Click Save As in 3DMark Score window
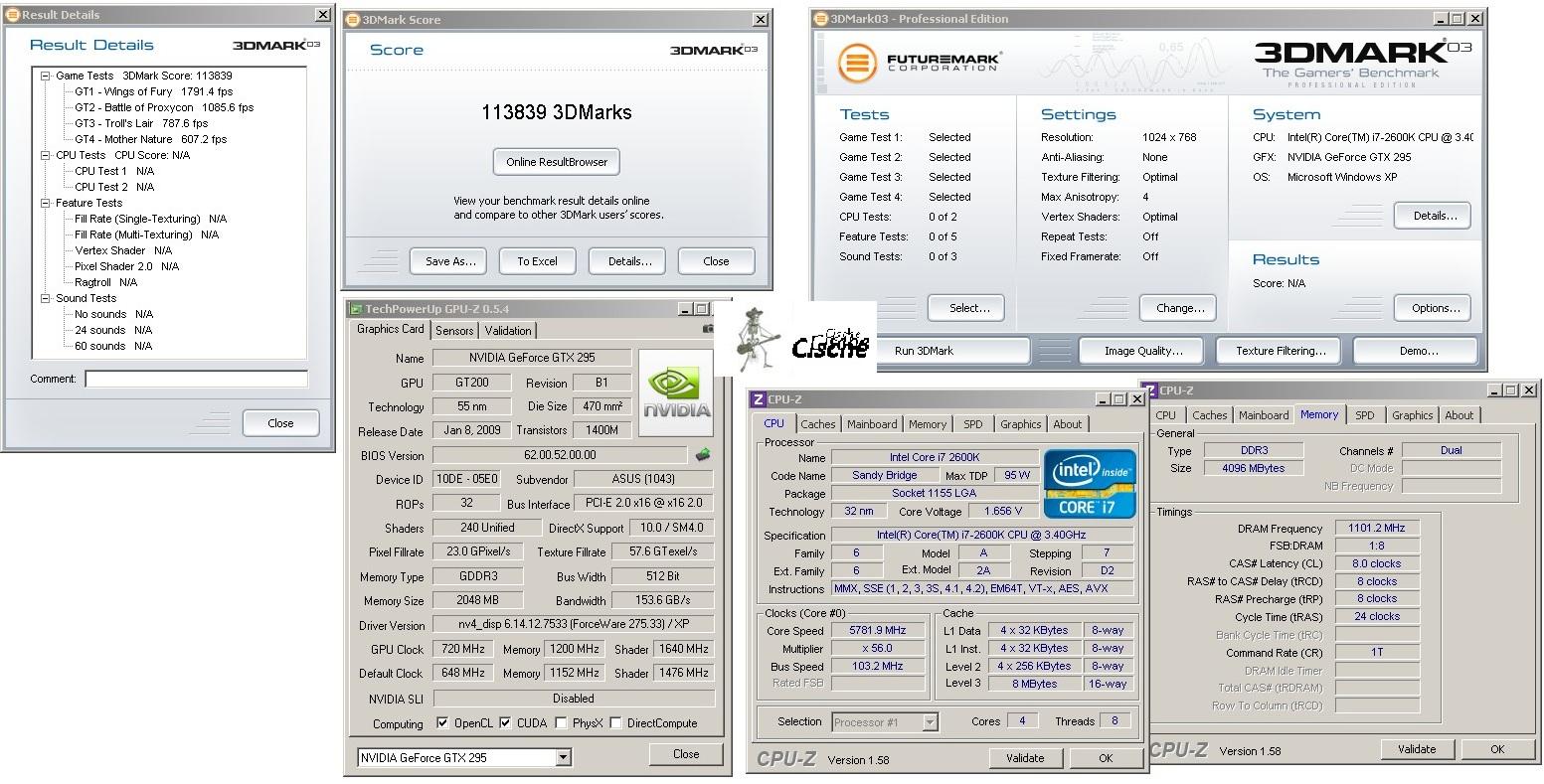Screen dimensions: 1544x784 [x=450, y=261]
